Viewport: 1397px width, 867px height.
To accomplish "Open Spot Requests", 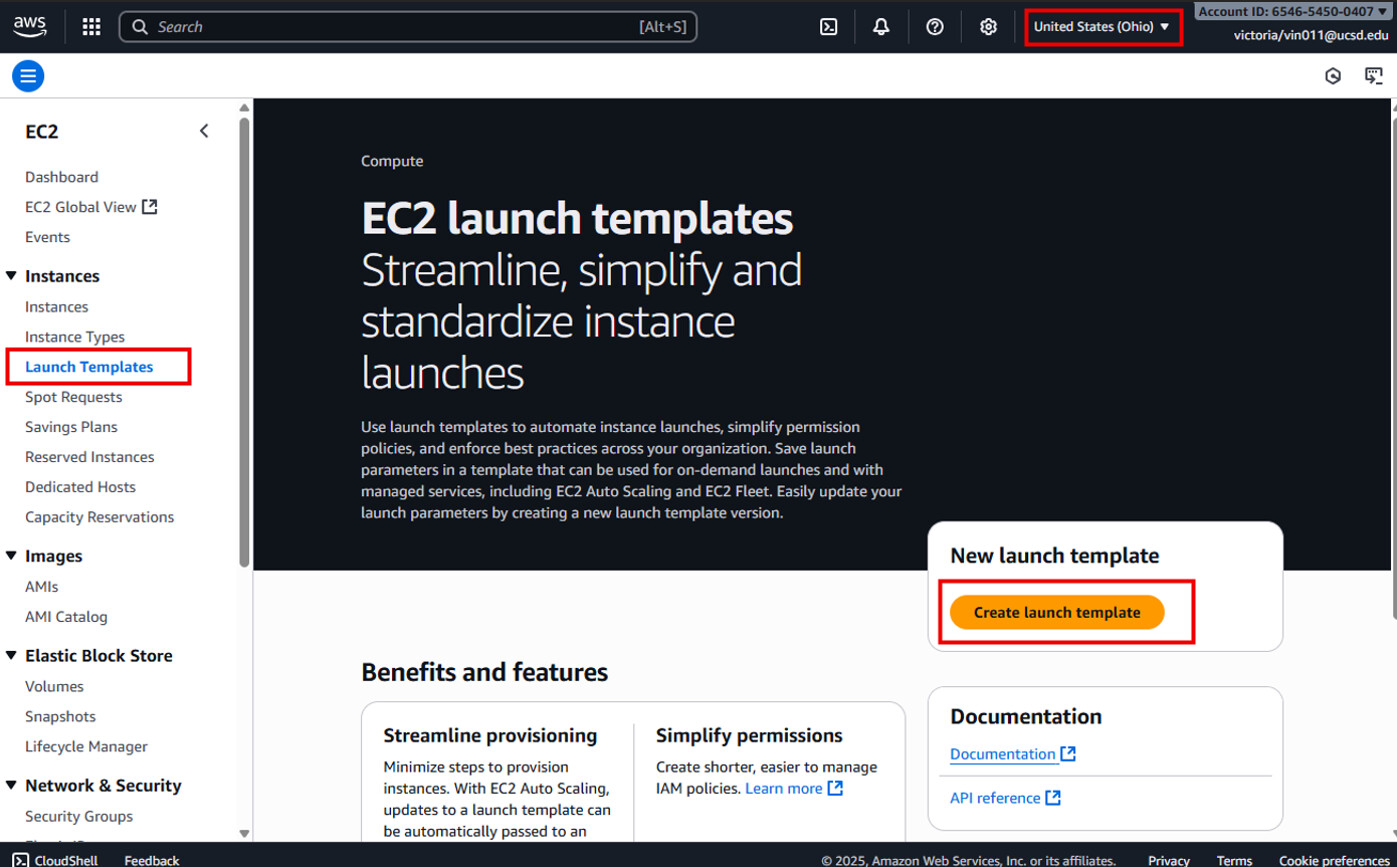I will (x=74, y=397).
